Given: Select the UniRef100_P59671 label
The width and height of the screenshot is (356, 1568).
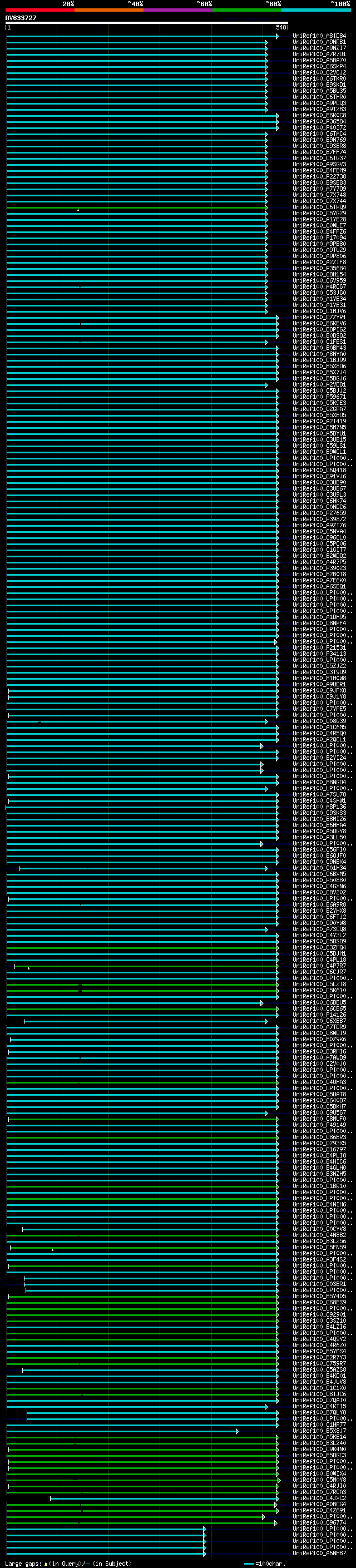Looking at the screenshot, I should tap(319, 398).
